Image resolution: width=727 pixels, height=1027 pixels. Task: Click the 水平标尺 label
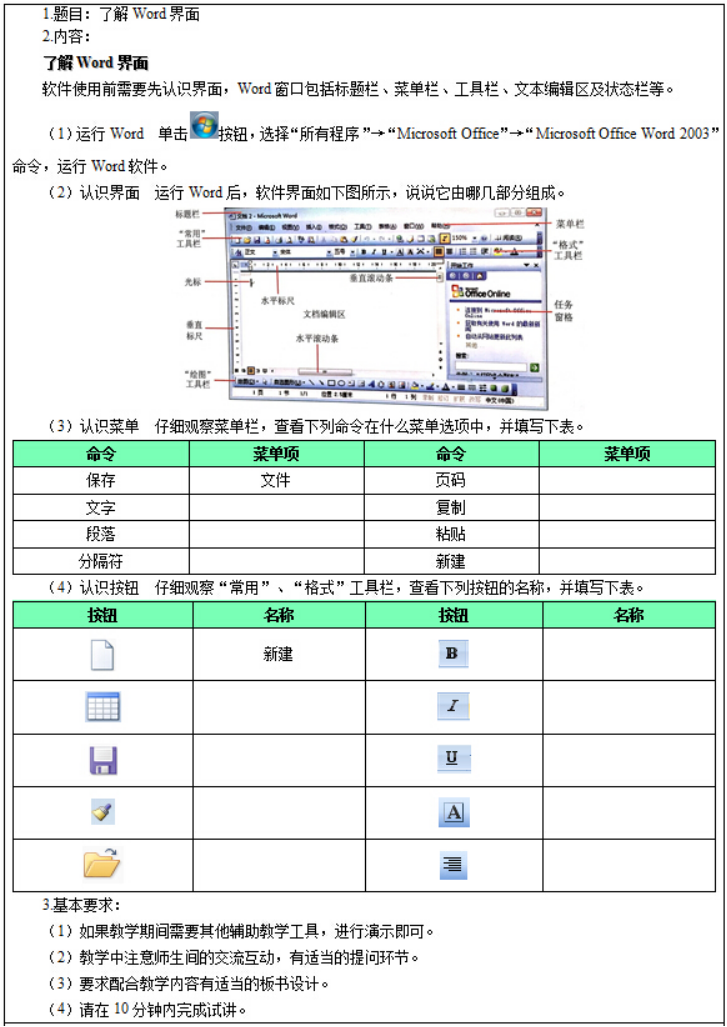point(278,301)
